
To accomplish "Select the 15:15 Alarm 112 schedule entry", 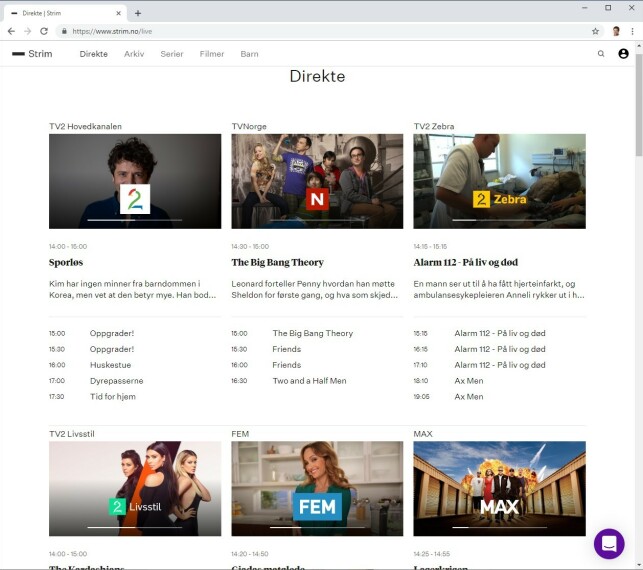I will (x=499, y=333).
